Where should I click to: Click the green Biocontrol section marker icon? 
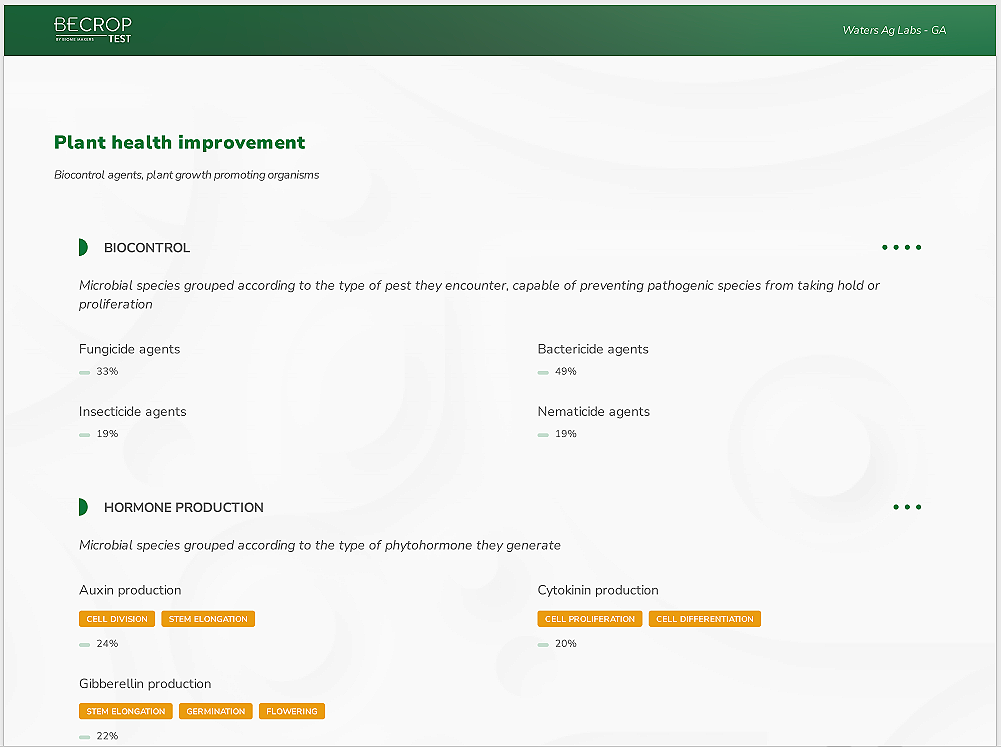[83, 247]
